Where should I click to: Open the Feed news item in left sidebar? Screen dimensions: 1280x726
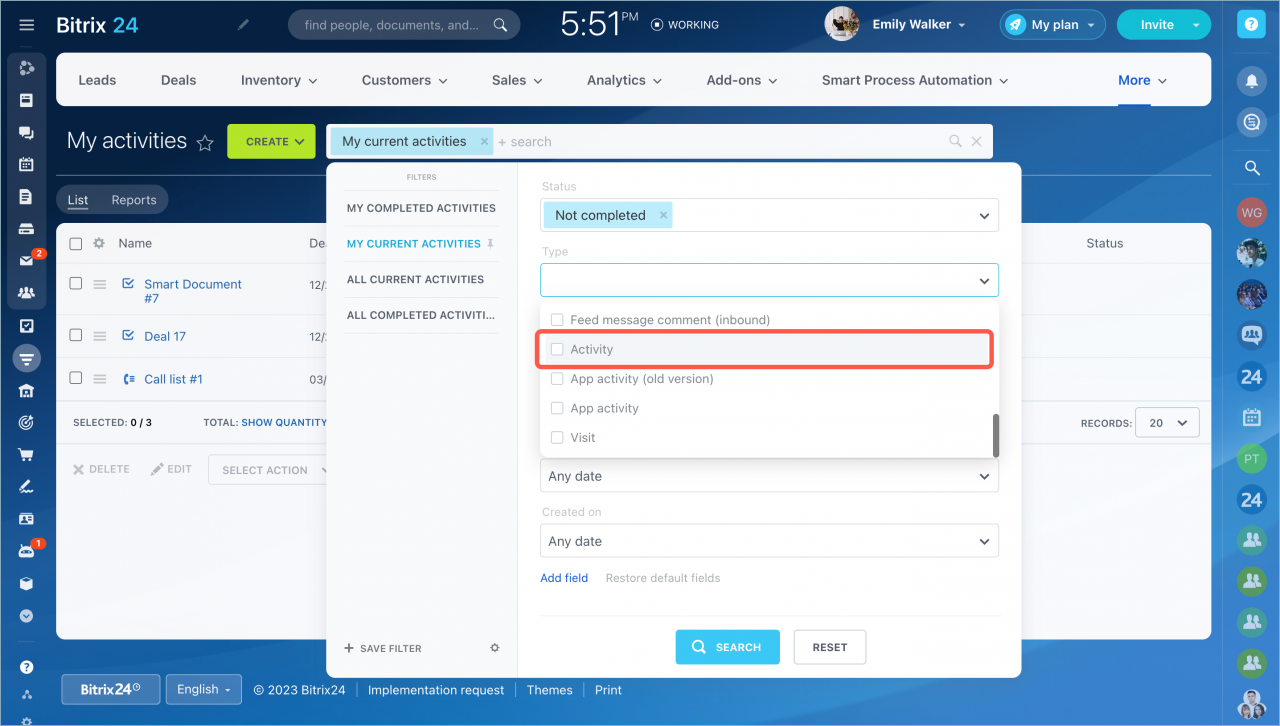(x=27, y=100)
